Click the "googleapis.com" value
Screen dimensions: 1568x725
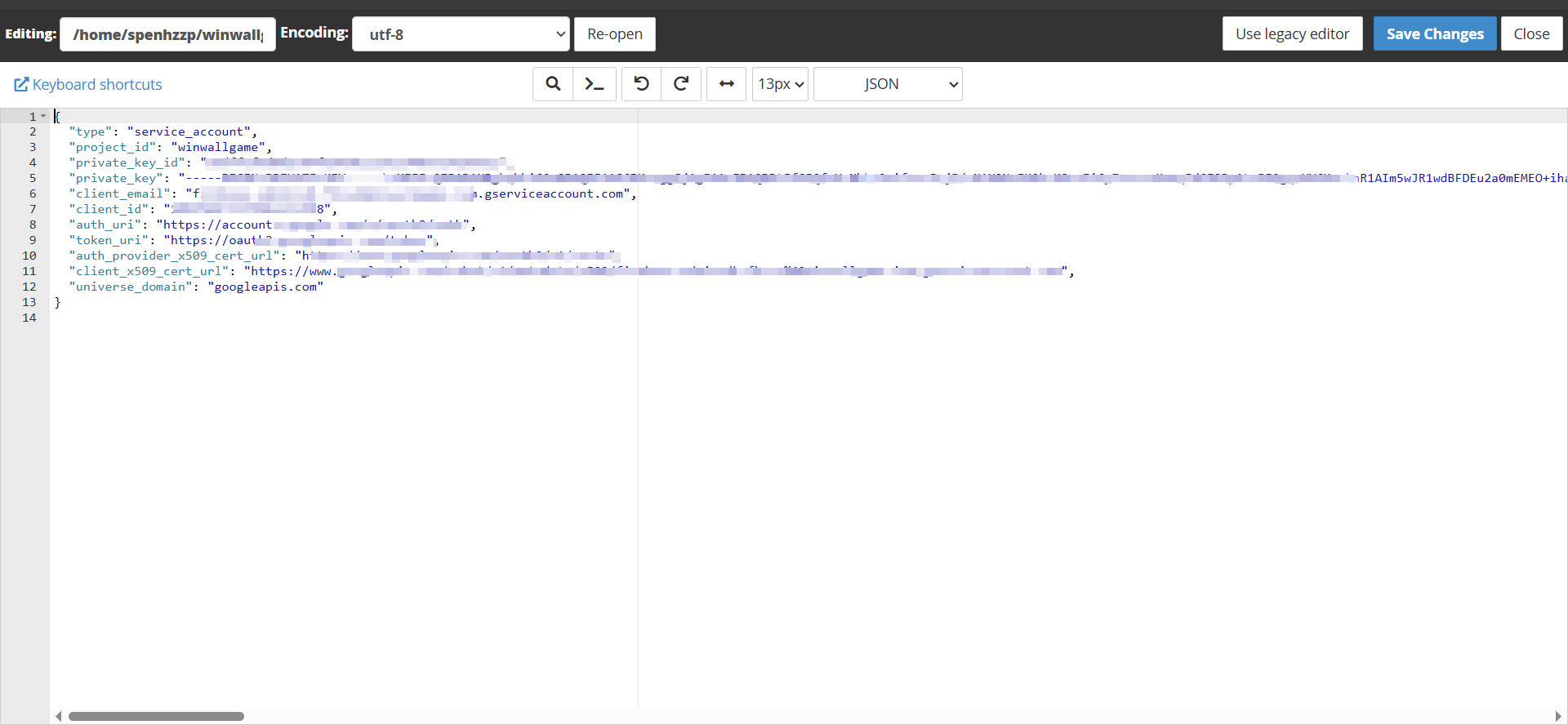tap(265, 287)
